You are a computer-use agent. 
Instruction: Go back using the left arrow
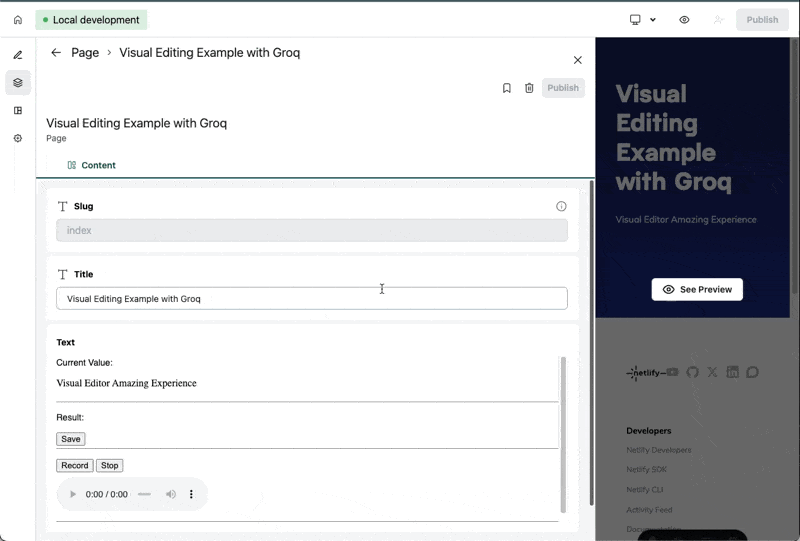[x=56, y=53]
